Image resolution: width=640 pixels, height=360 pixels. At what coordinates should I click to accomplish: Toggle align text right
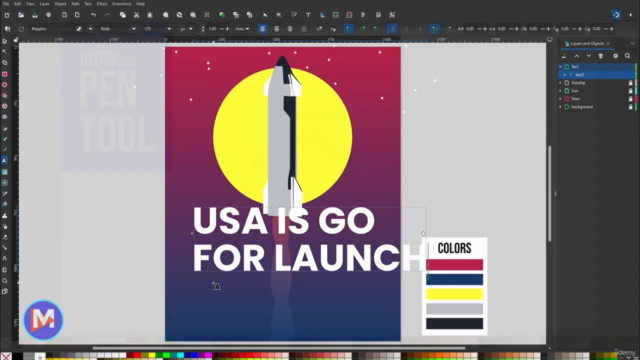[290, 29]
